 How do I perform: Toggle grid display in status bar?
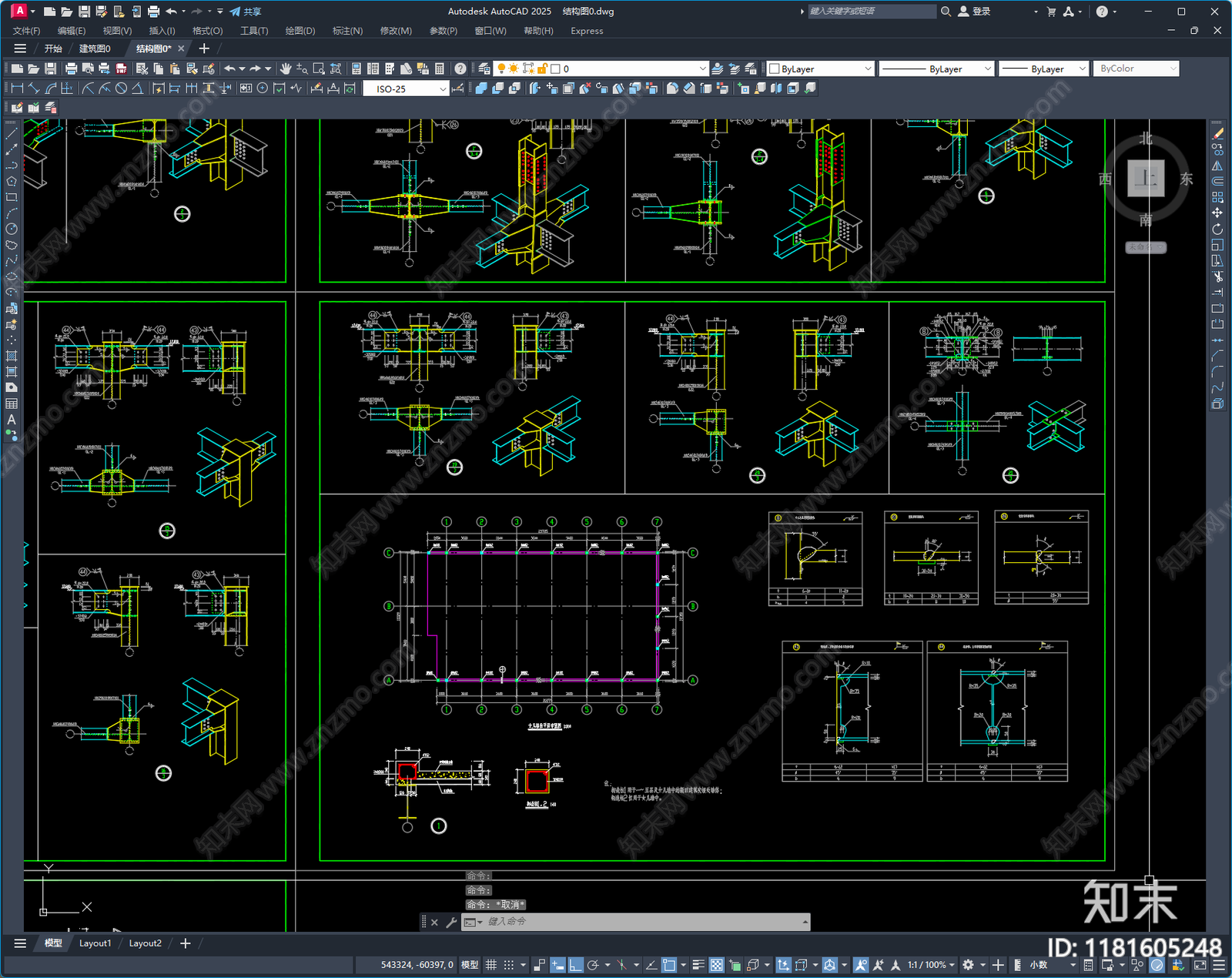[490, 965]
